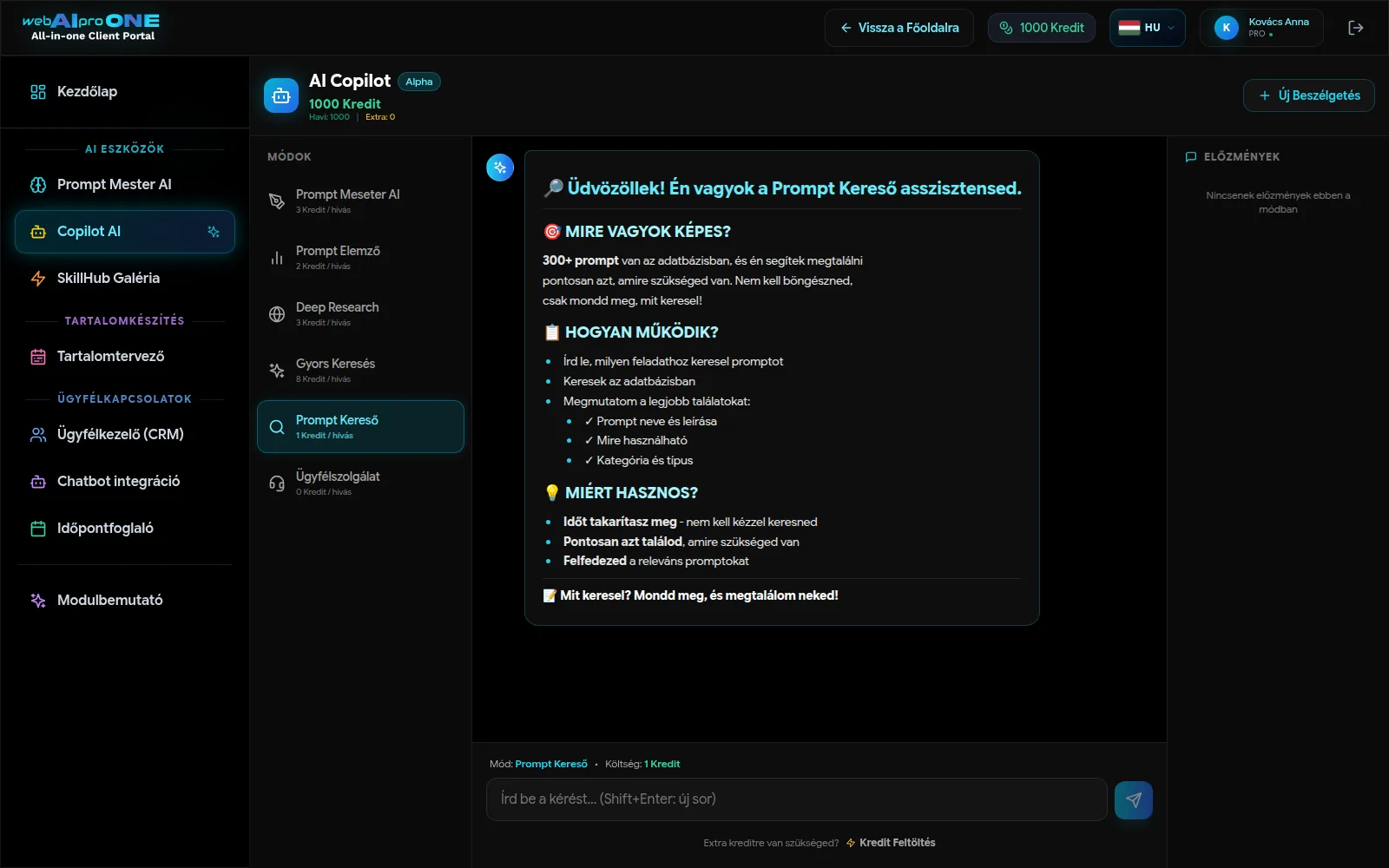Choose the Prompt Elemző mode
The height and width of the screenshot is (868, 1389).
[x=360, y=257]
